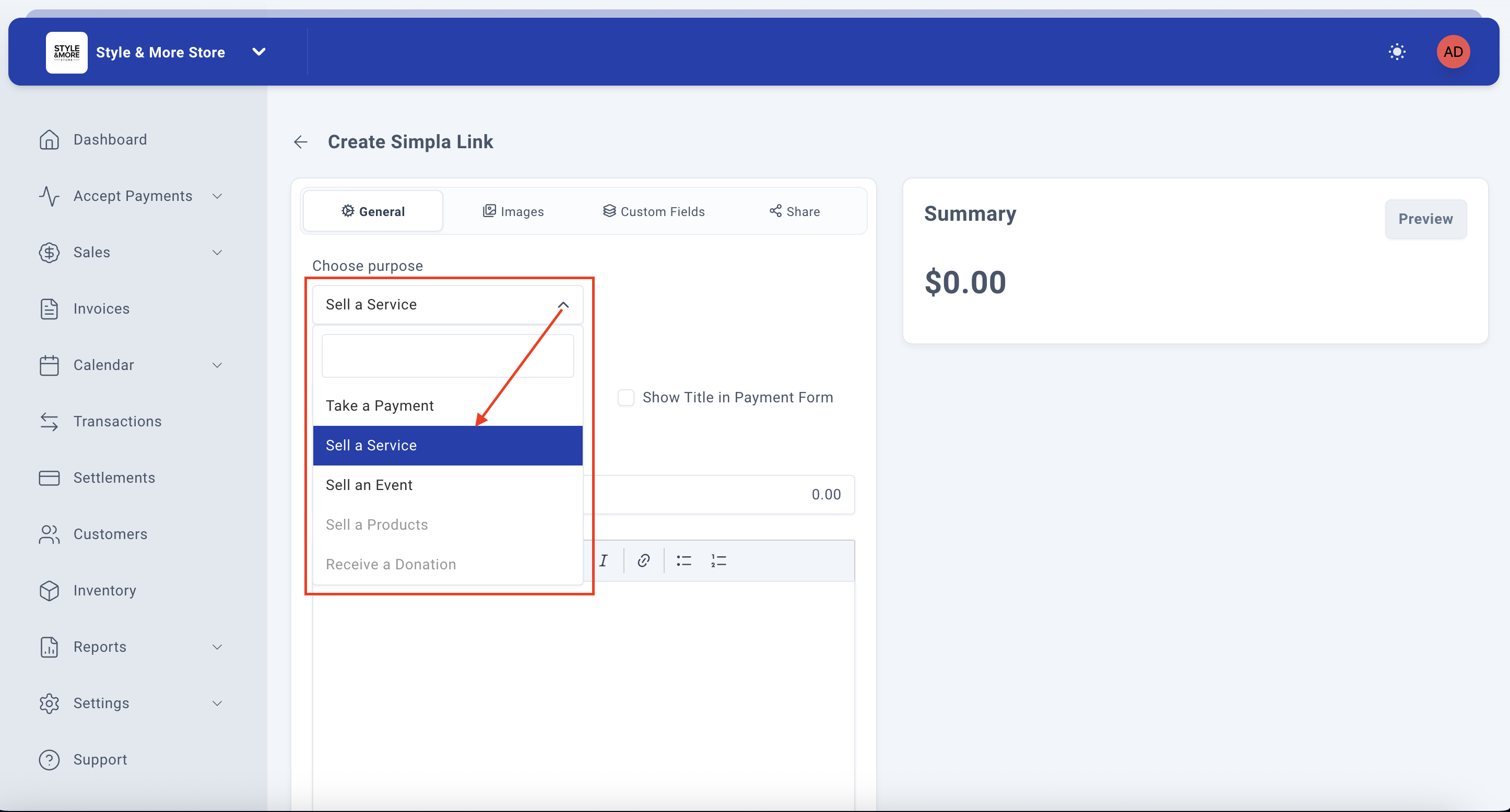Select Take a Payment option

[380, 405]
